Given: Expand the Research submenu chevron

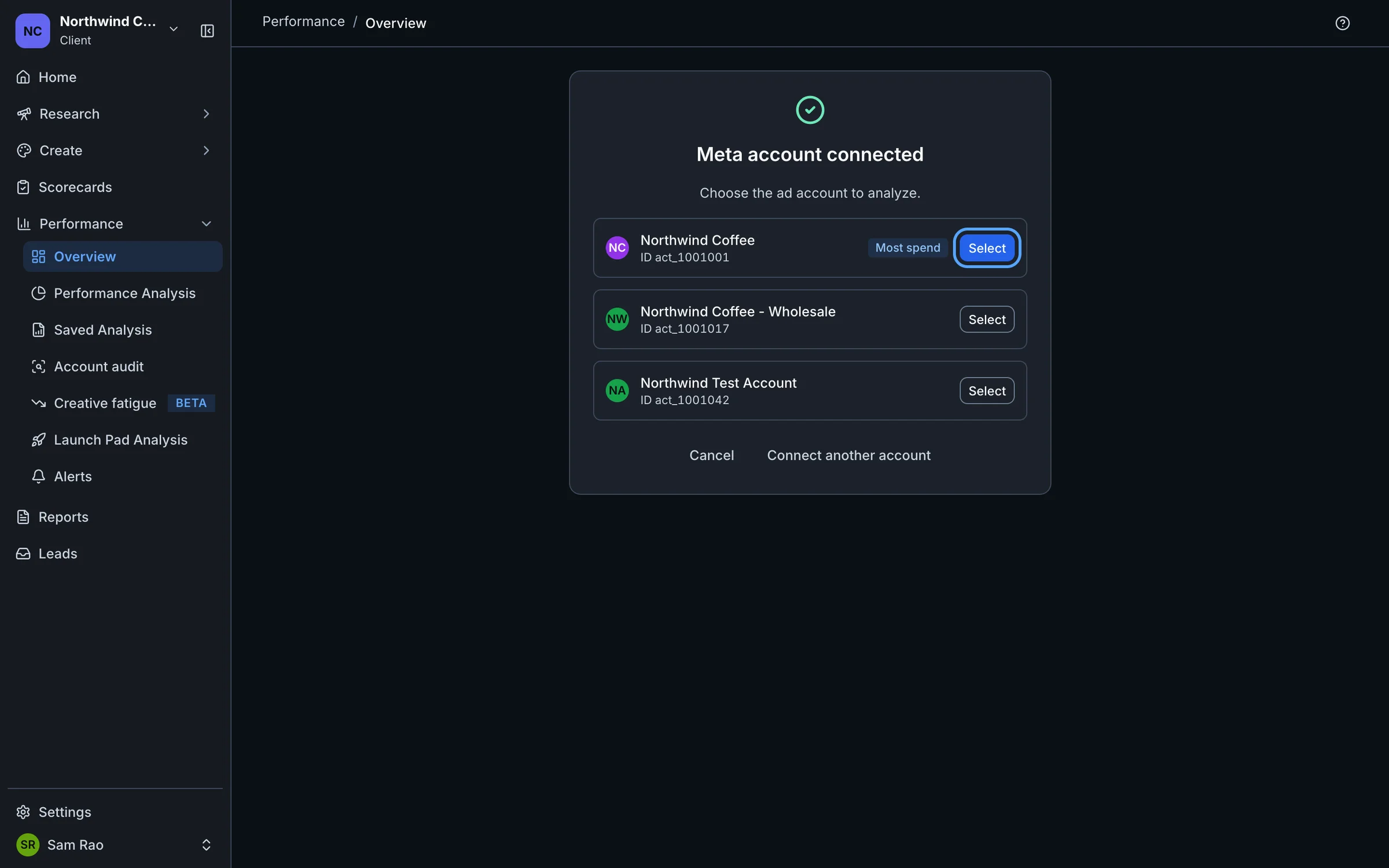Looking at the screenshot, I should (x=206, y=114).
